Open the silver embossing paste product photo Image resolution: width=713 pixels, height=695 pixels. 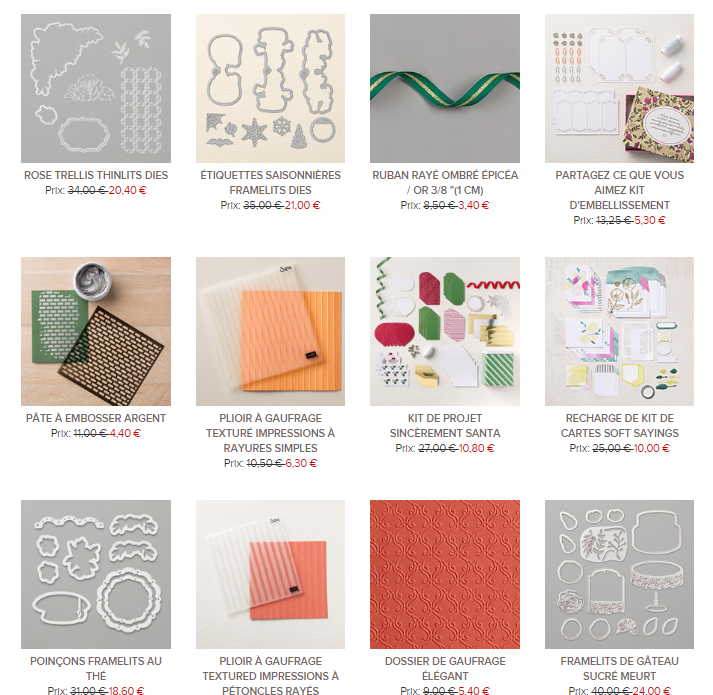[96, 331]
